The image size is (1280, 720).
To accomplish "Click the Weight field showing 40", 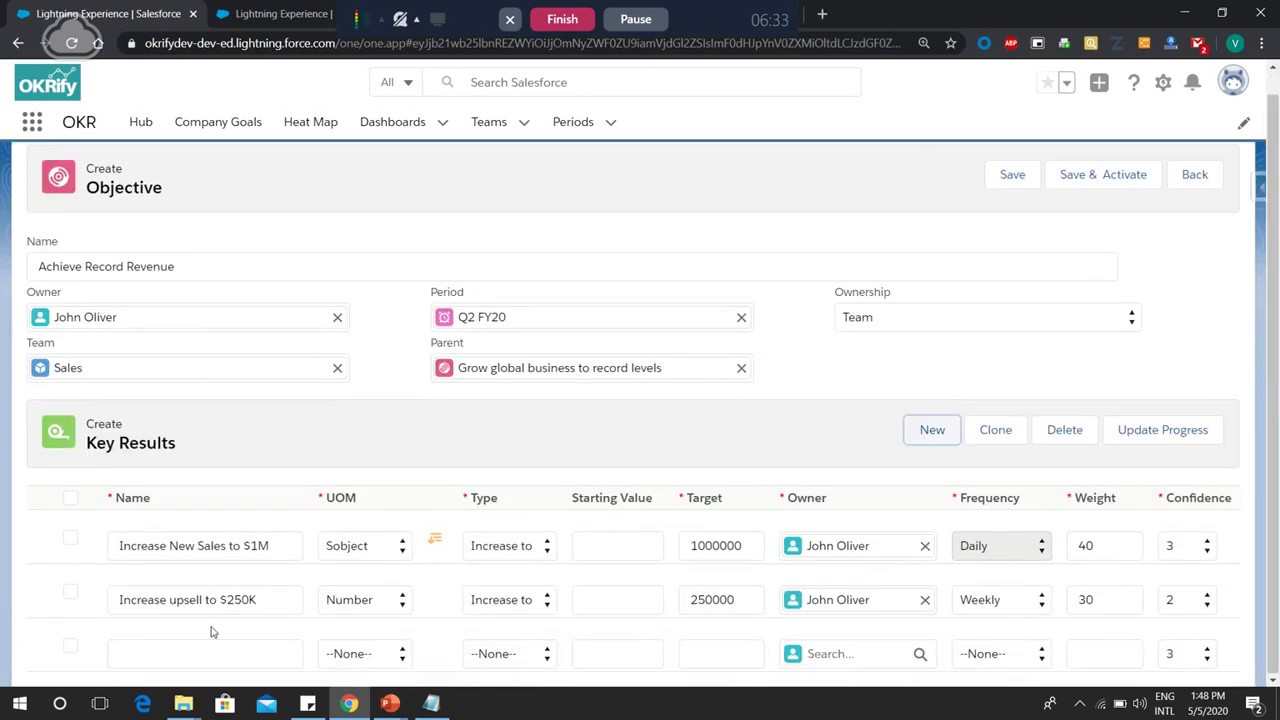I will coord(1105,546).
